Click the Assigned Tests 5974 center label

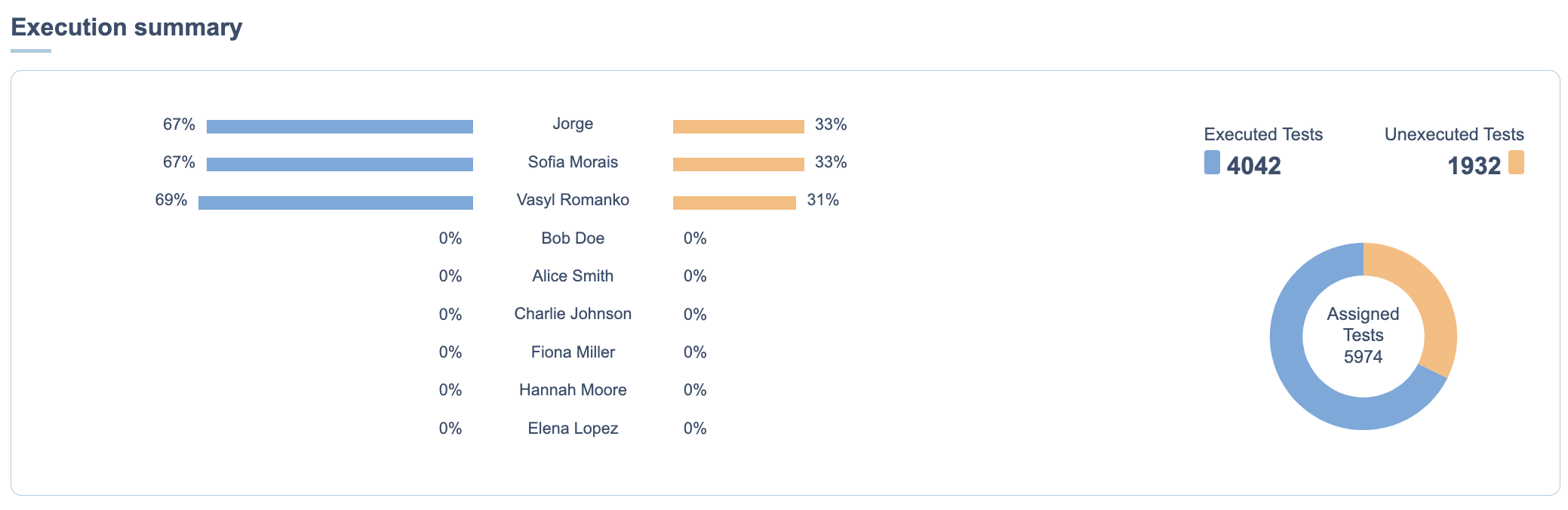1363,336
